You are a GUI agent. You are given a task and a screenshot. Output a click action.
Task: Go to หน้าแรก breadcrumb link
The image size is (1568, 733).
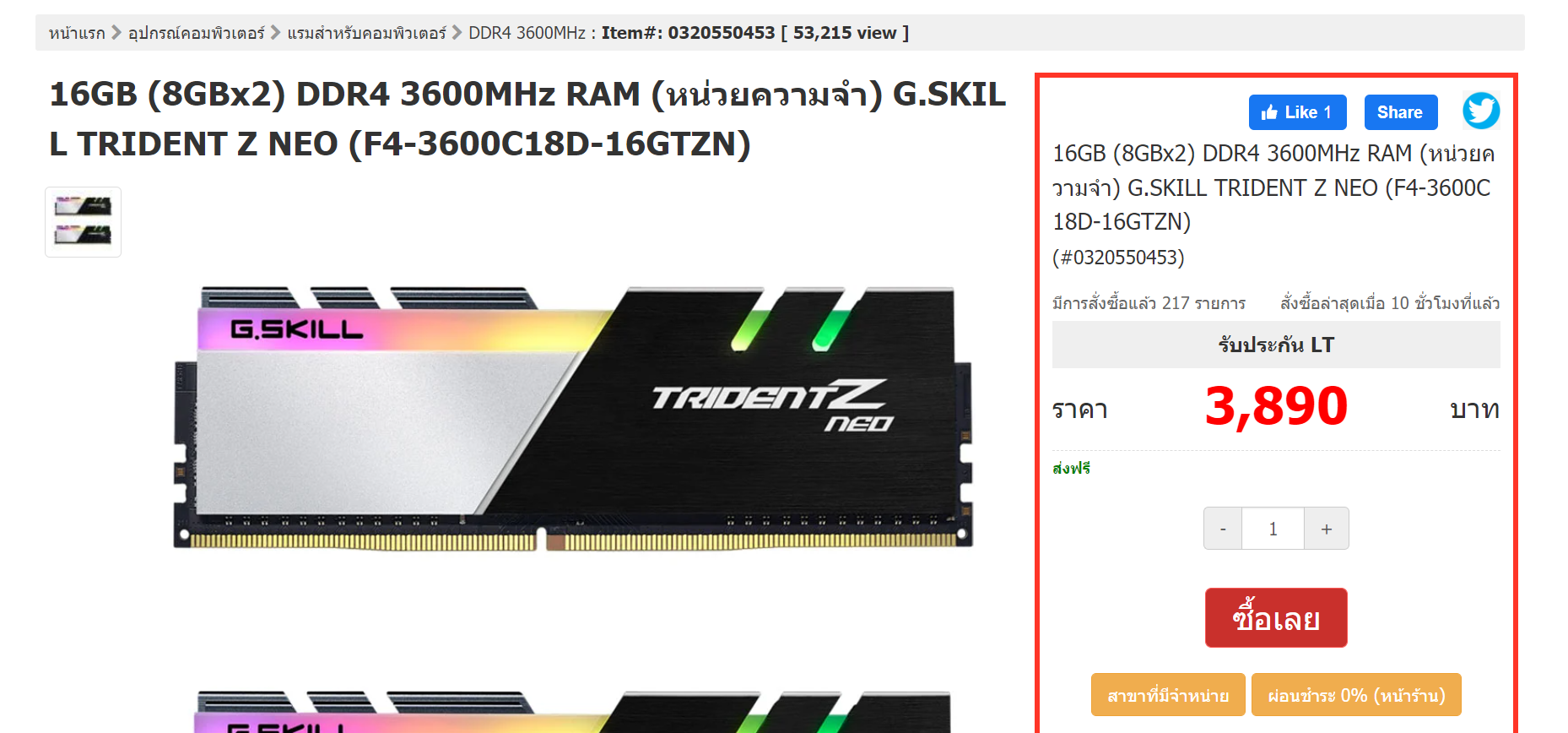point(77,33)
